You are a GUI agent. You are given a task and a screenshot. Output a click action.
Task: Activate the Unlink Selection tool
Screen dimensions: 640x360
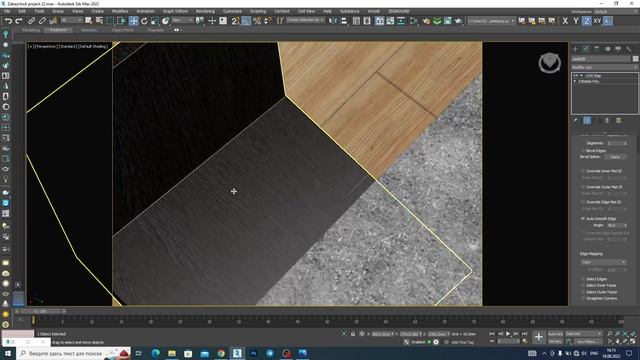click(42, 21)
